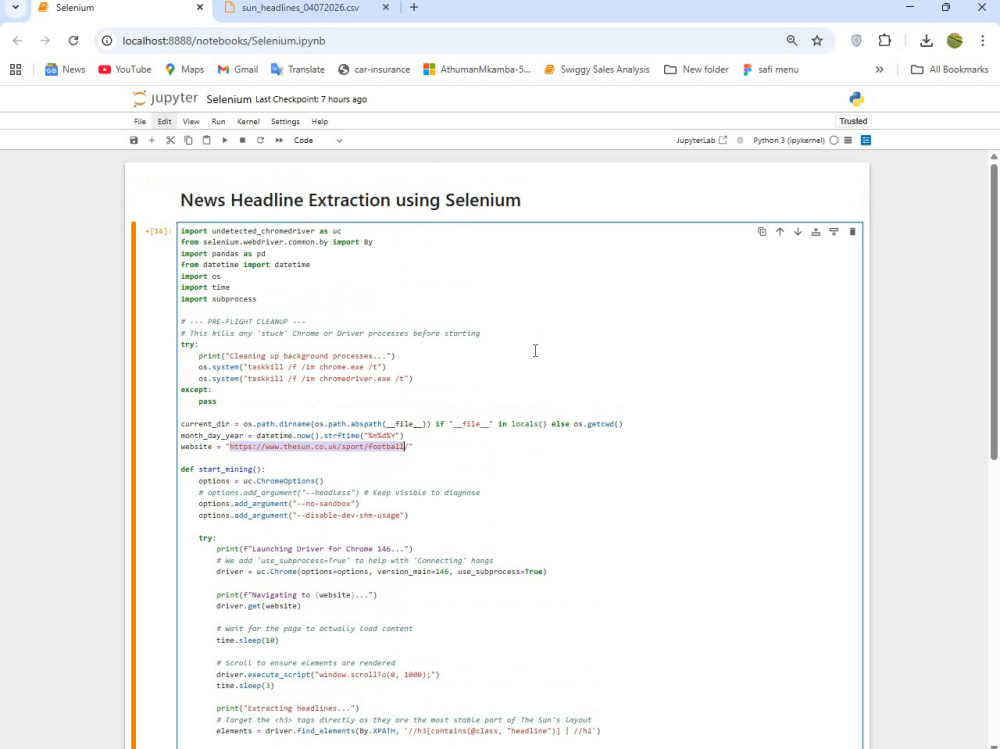
Task: Open the browser Extensions puzzle icon
Action: pyautogui.click(x=885, y=41)
